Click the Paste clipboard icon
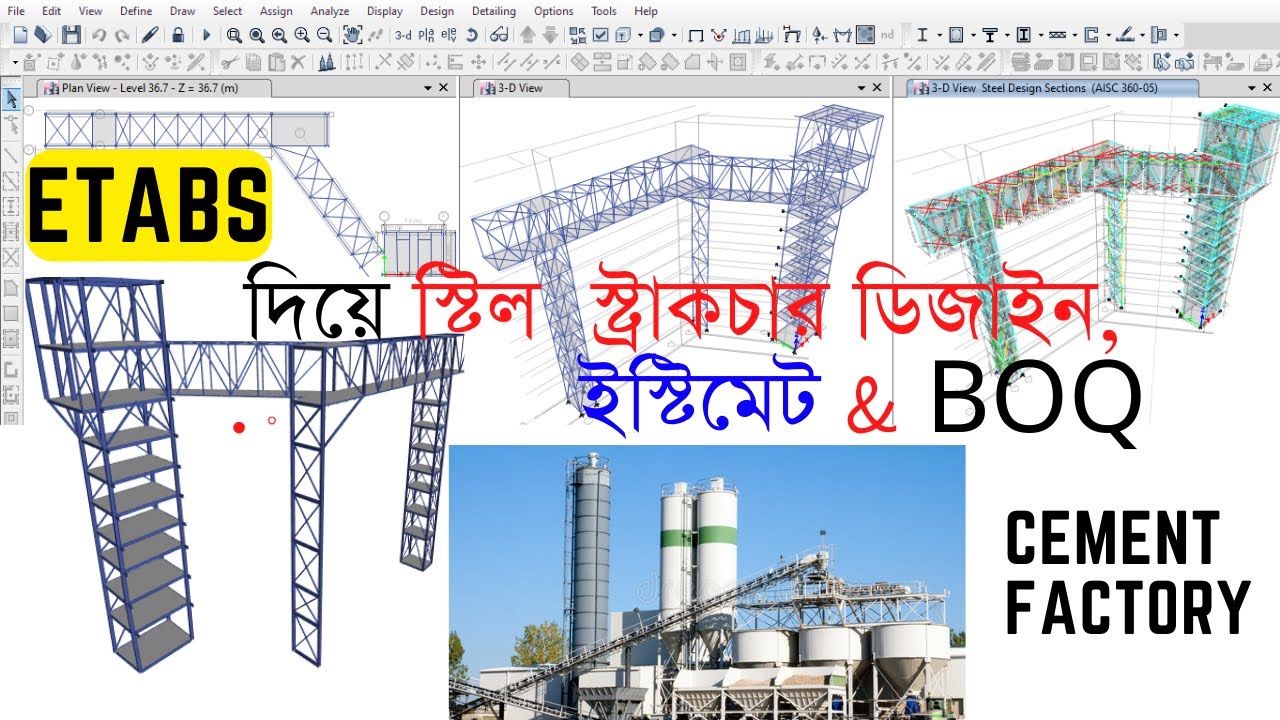 click(x=276, y=62)
